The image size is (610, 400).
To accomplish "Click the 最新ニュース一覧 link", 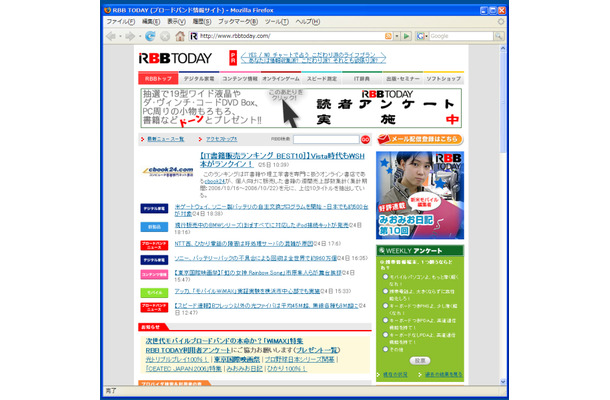I will pyautogui.click(x=166, y=139).
